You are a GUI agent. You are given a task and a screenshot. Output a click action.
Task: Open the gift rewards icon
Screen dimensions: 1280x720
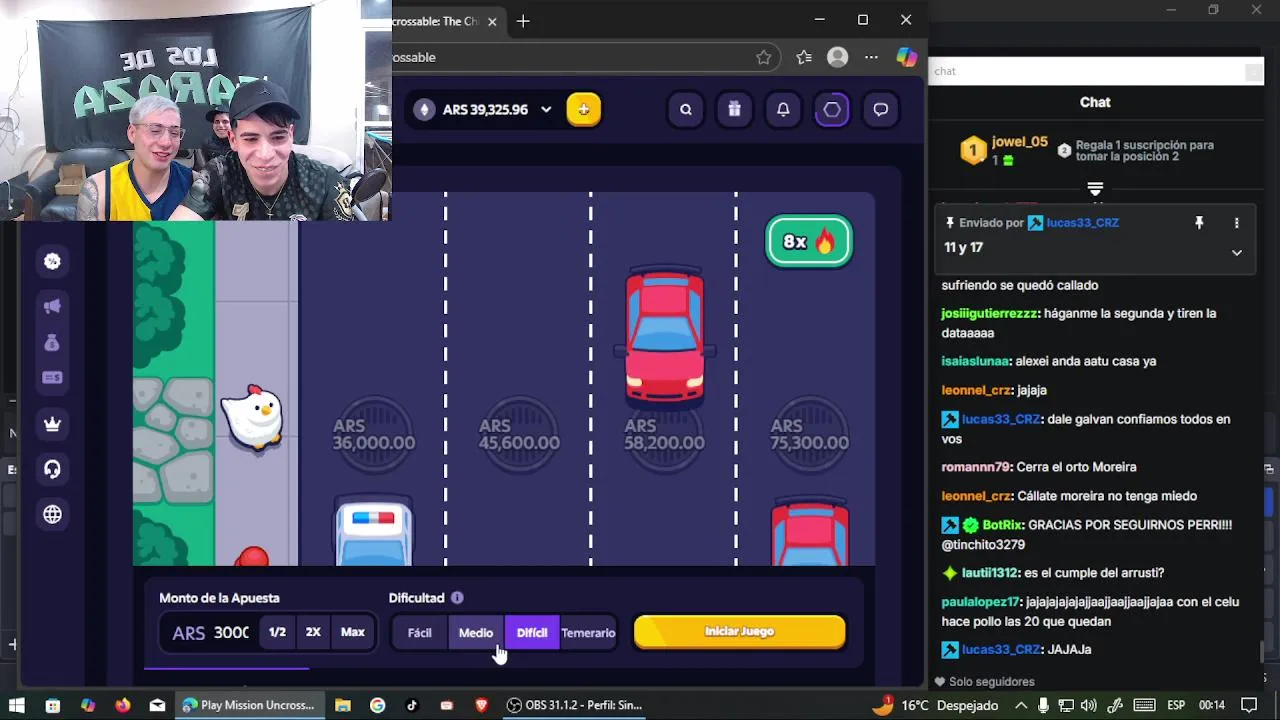[x=734, y=110]
